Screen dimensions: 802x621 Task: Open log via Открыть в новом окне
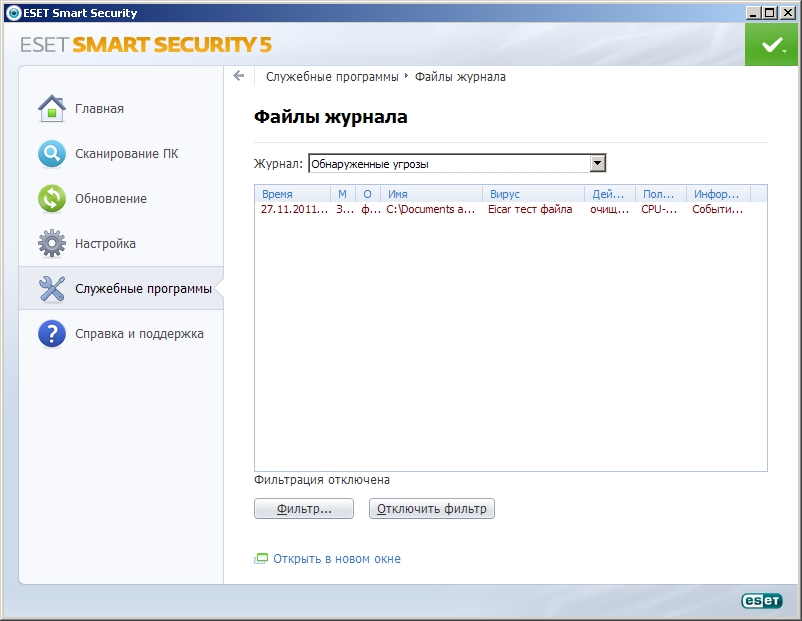point(336,559)
